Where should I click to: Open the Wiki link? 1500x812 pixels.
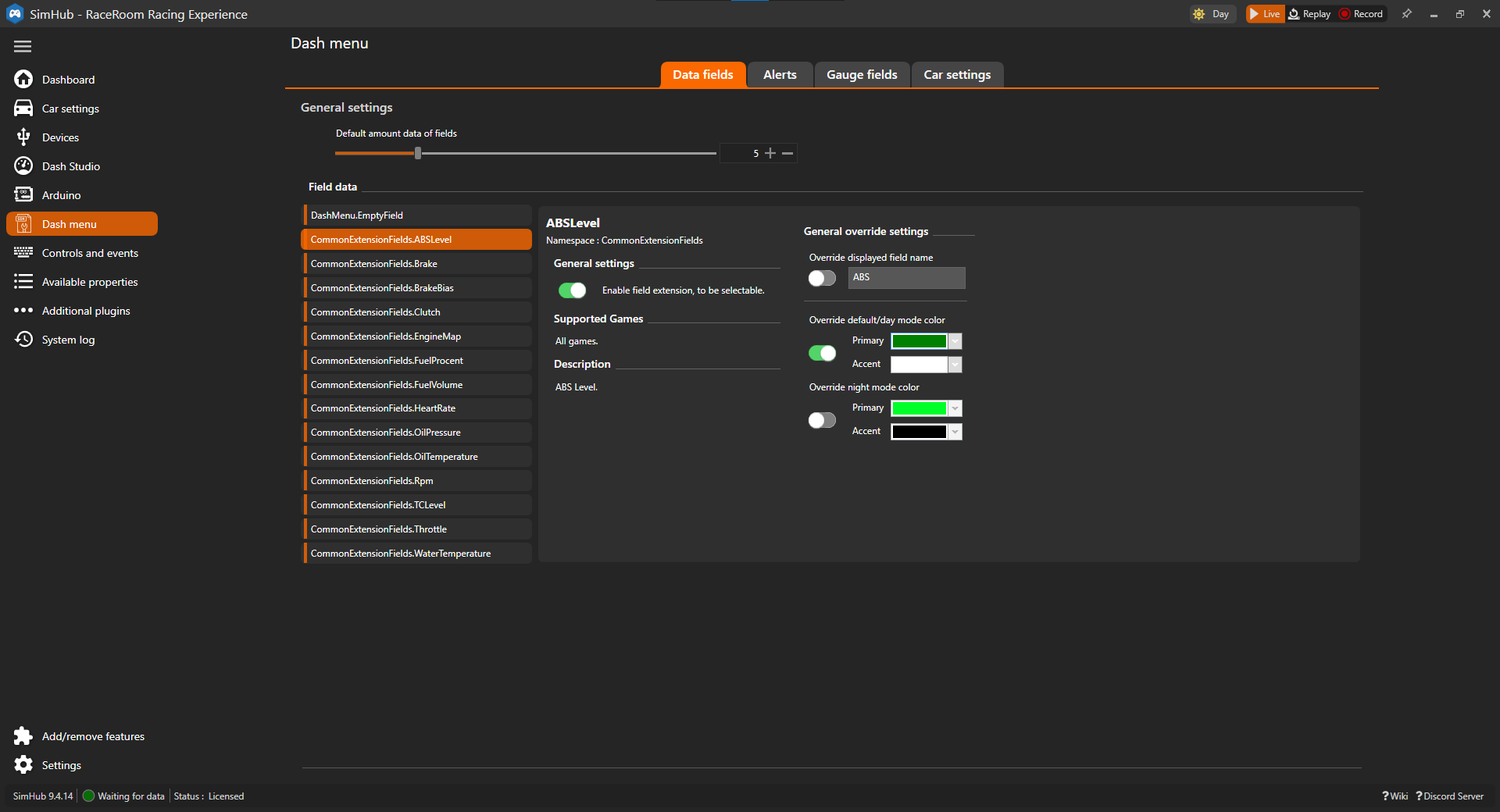click(x=1395, y=796)
